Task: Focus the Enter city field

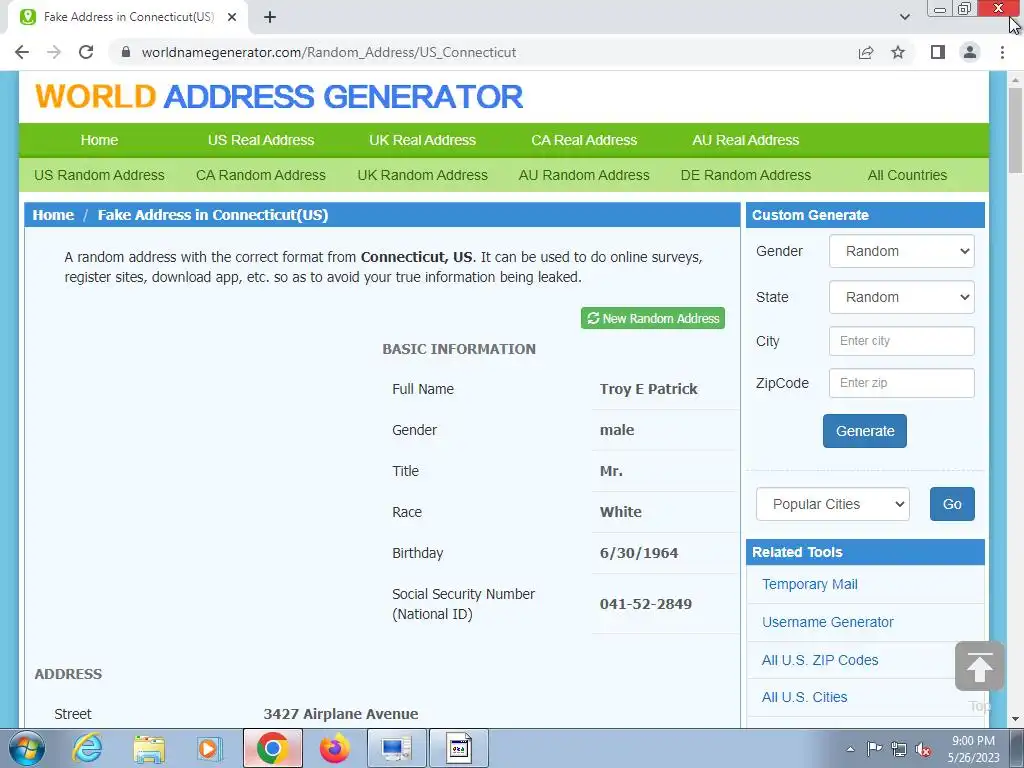Action: tap(901, 341)
